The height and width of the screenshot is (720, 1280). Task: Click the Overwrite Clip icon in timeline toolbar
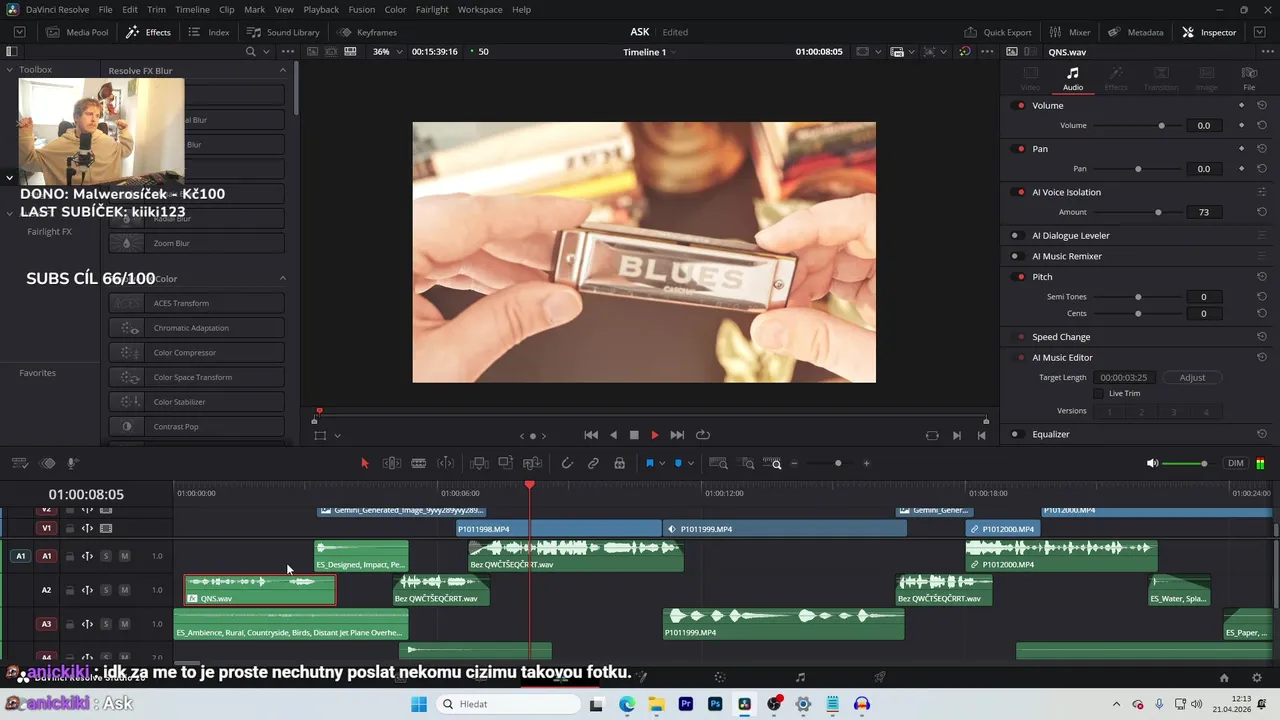(x=505, y=463)
